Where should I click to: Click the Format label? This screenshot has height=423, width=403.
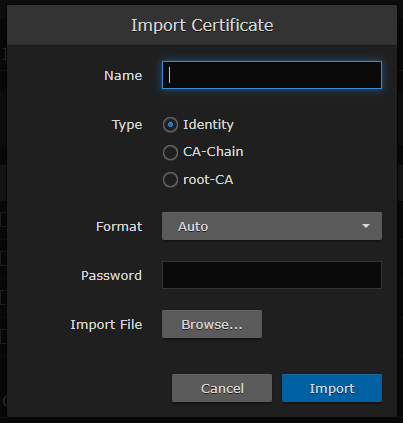tap(119, 227)
